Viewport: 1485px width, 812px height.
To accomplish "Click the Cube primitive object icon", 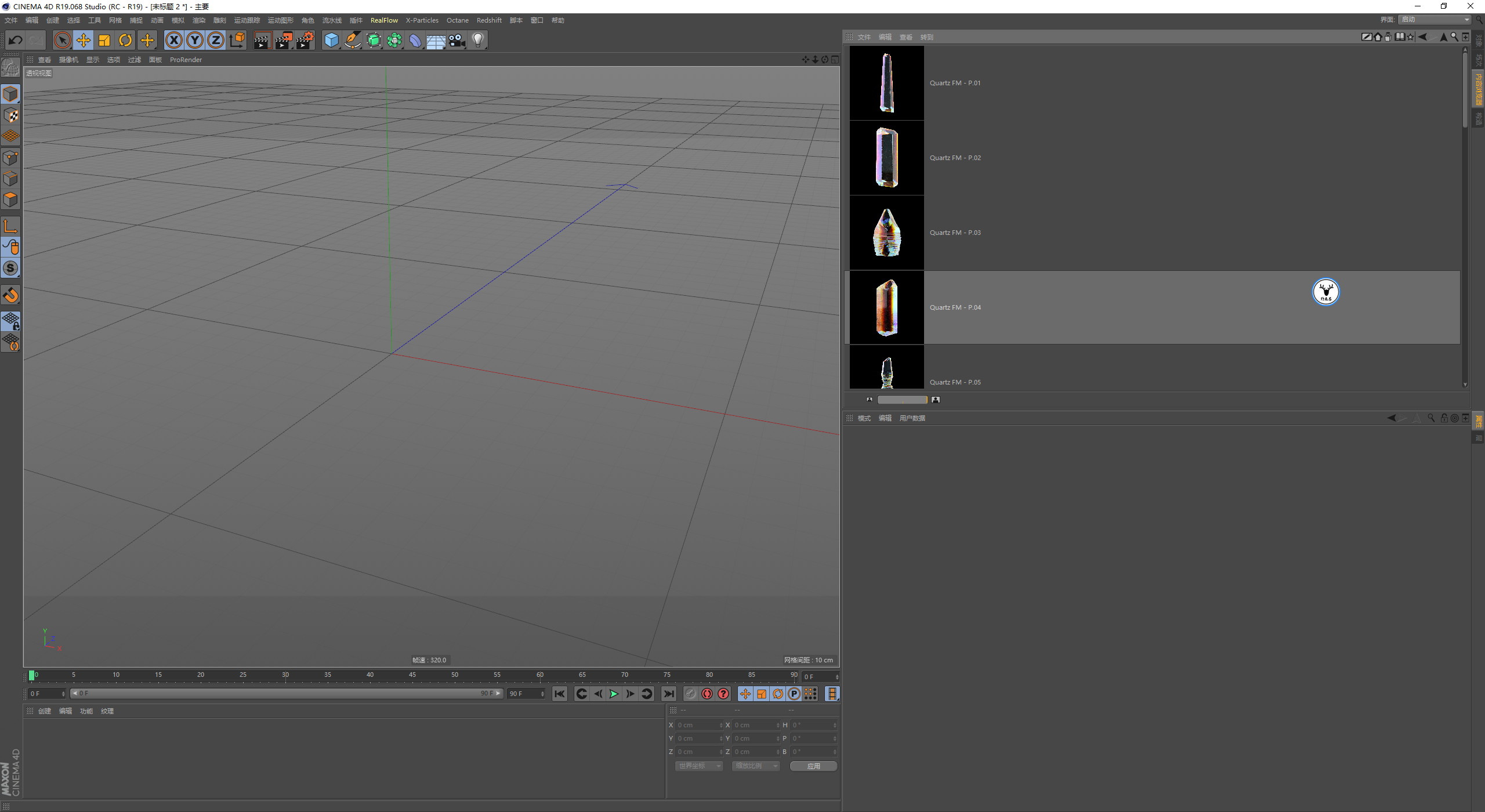I will pos(331,40).
